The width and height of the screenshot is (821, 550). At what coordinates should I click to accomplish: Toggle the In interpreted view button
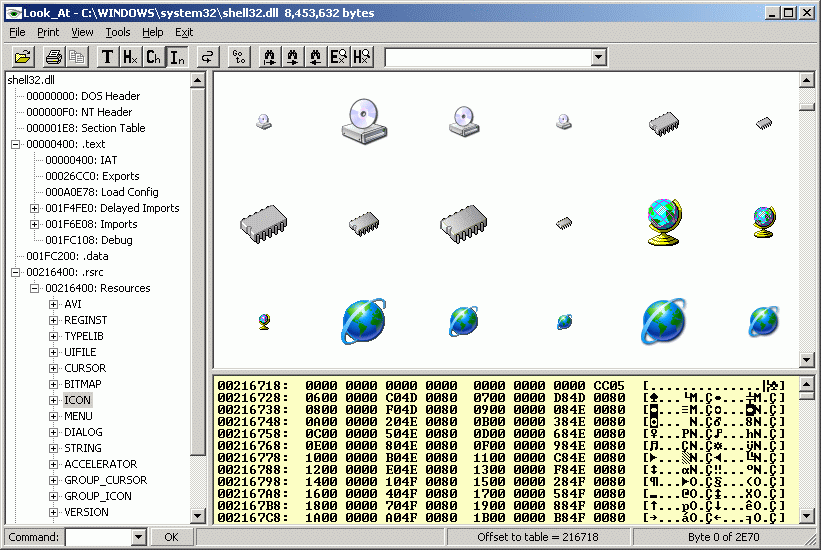(x=176, y=57)
